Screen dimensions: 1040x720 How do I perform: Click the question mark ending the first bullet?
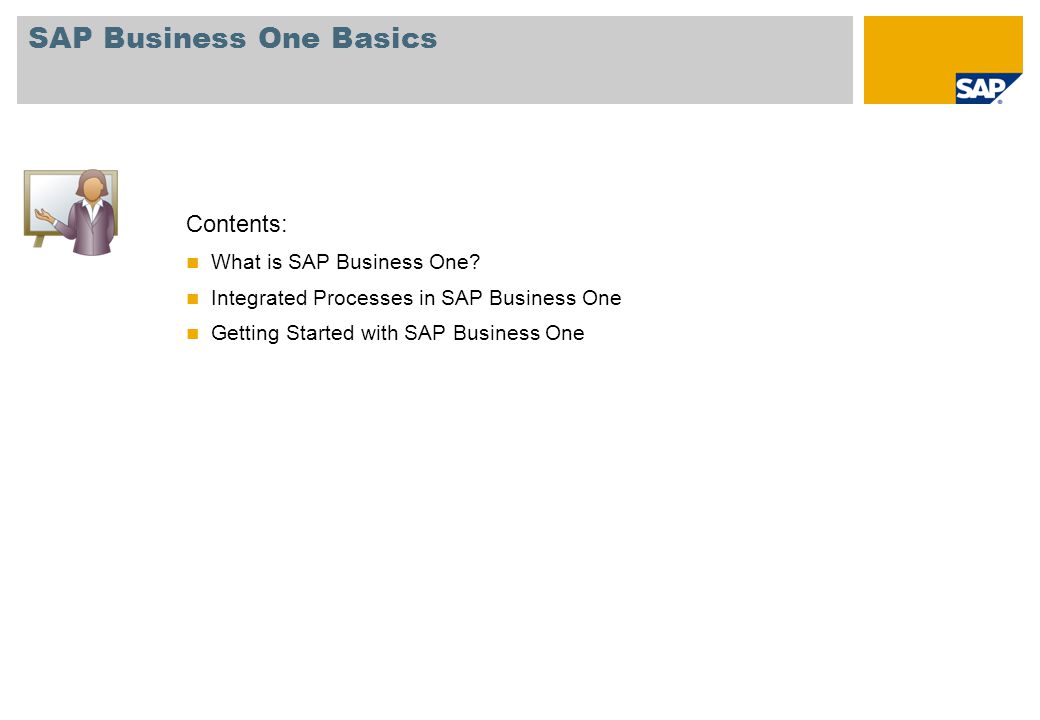coord(474,262)
